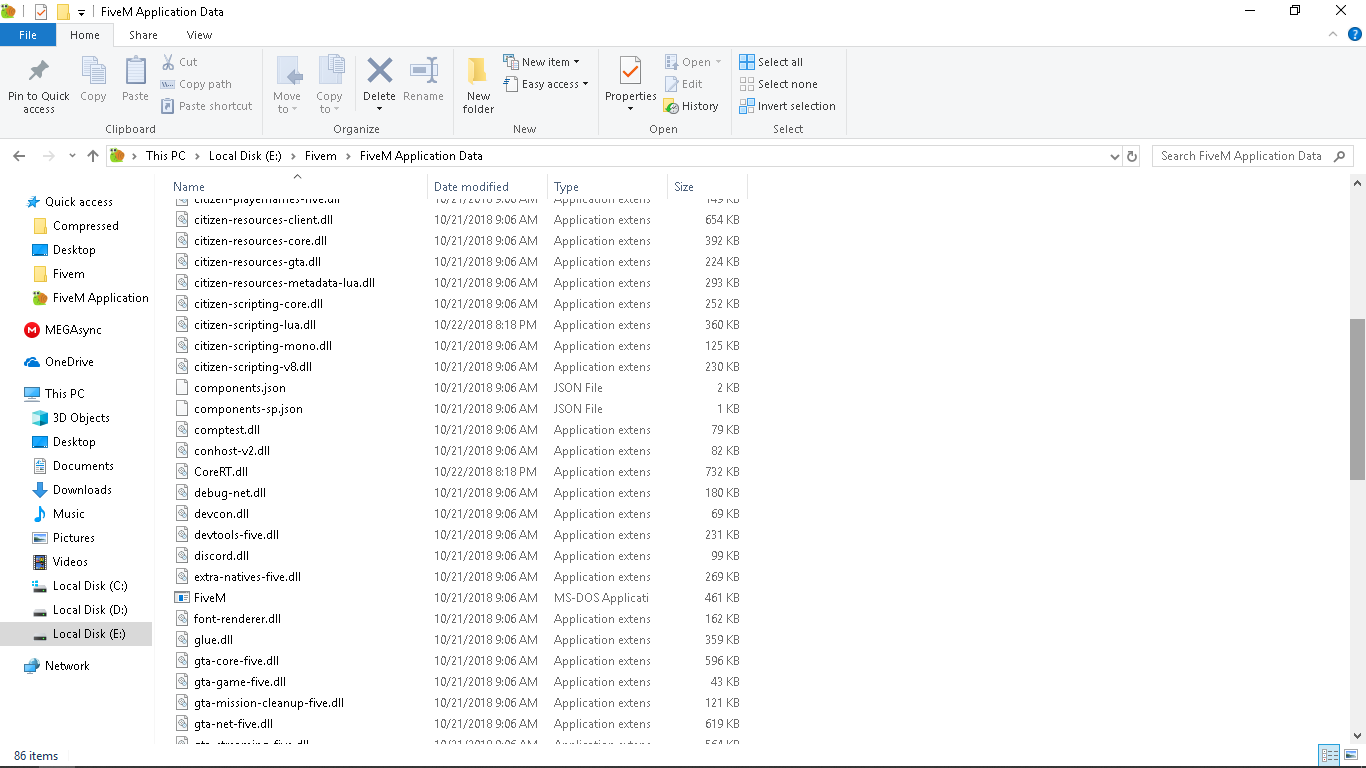Refresh the folder with the address bar icon
The width and height of the screenshot is (1366, 768).
[x=1132, y=156]
